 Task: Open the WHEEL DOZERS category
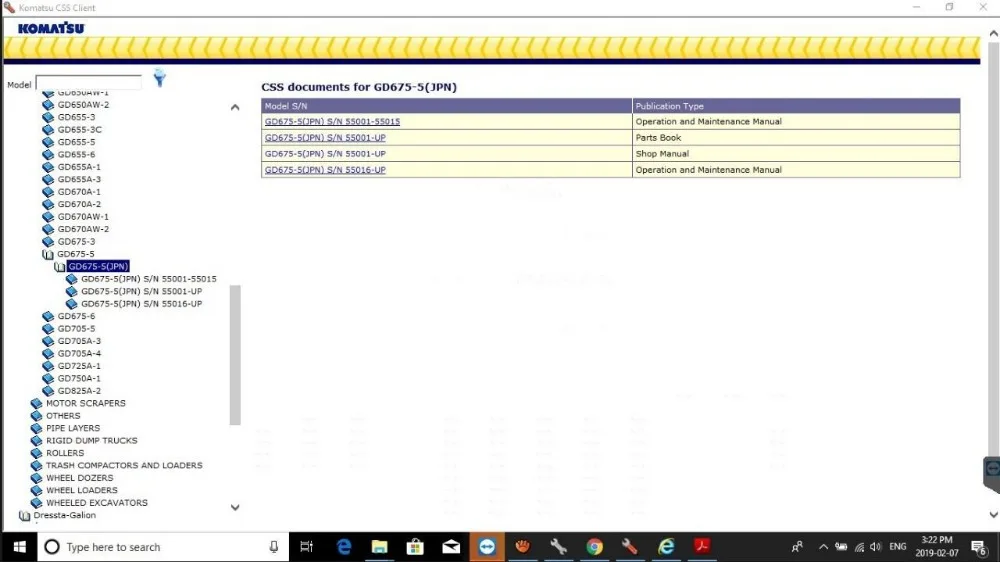coord(79,478)
